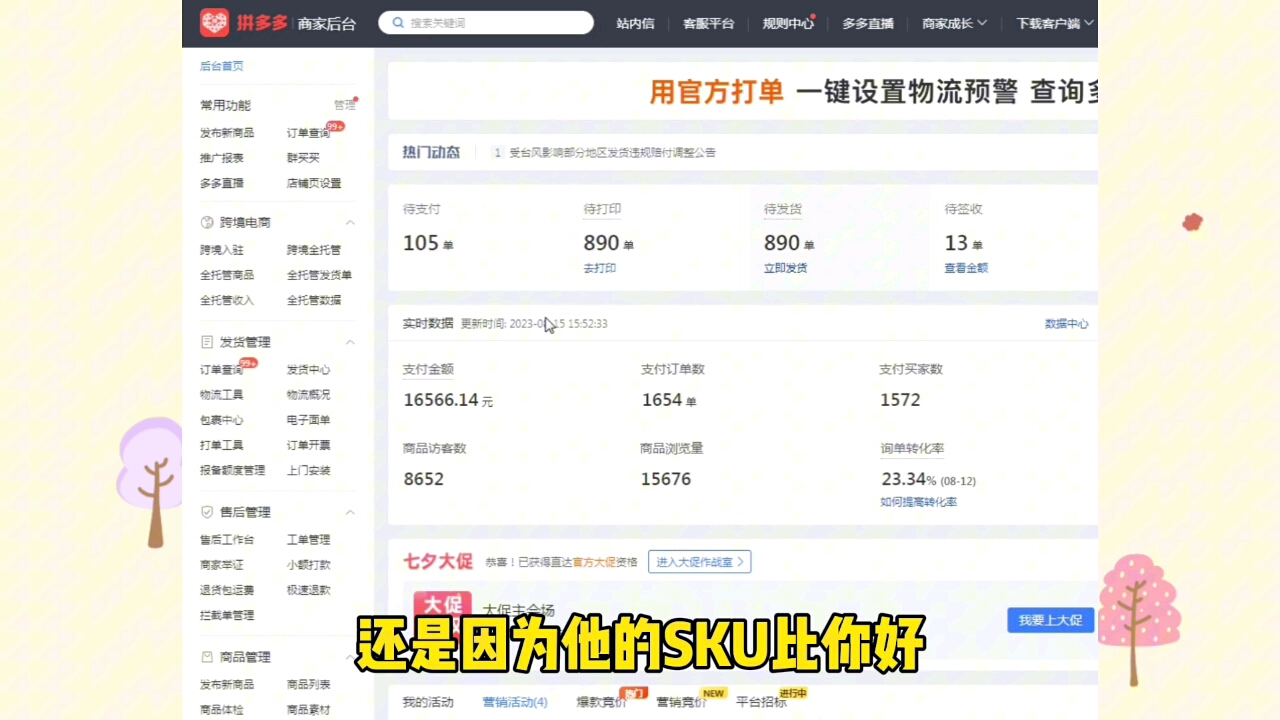Collapse the 售后管理 sidebar section

tap(350, 512)
